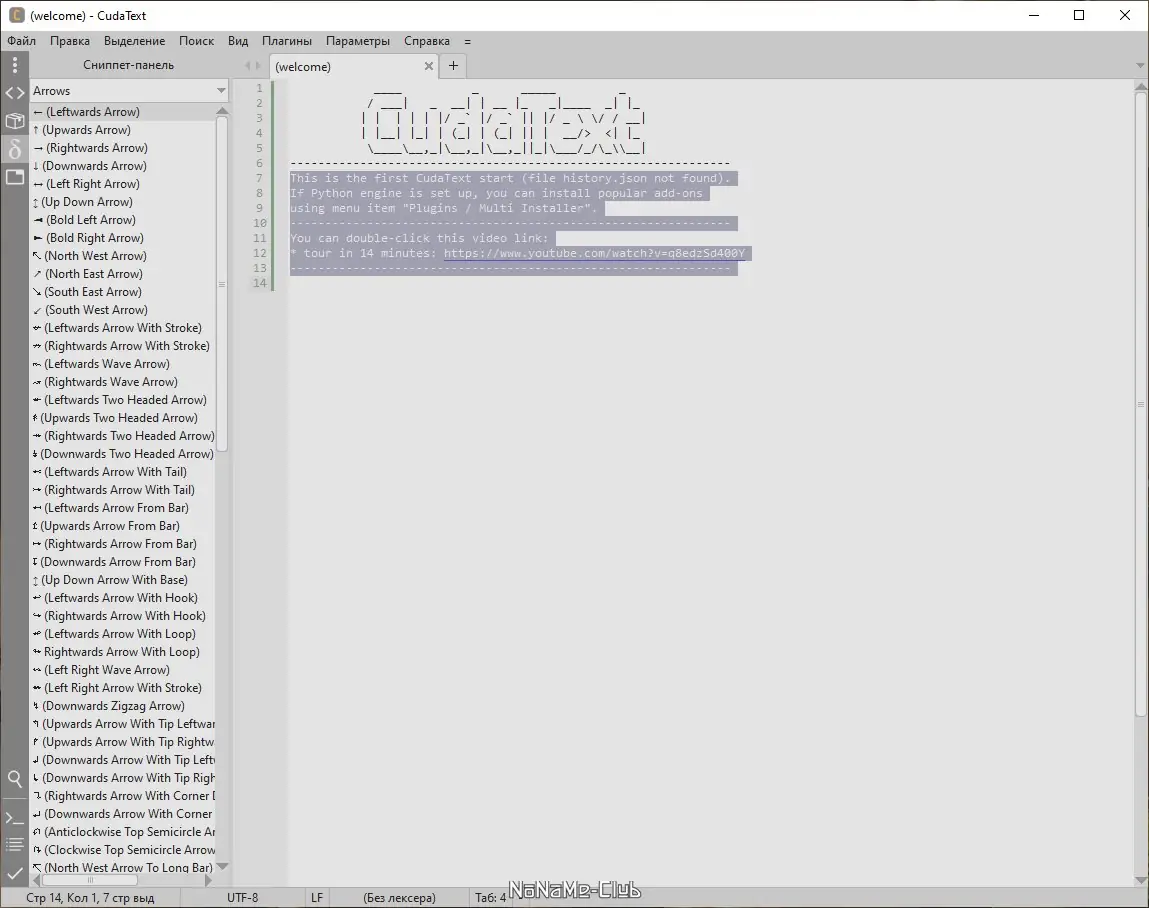
Task: Show the Code Tree panel icon
Action: pos(15,93)
